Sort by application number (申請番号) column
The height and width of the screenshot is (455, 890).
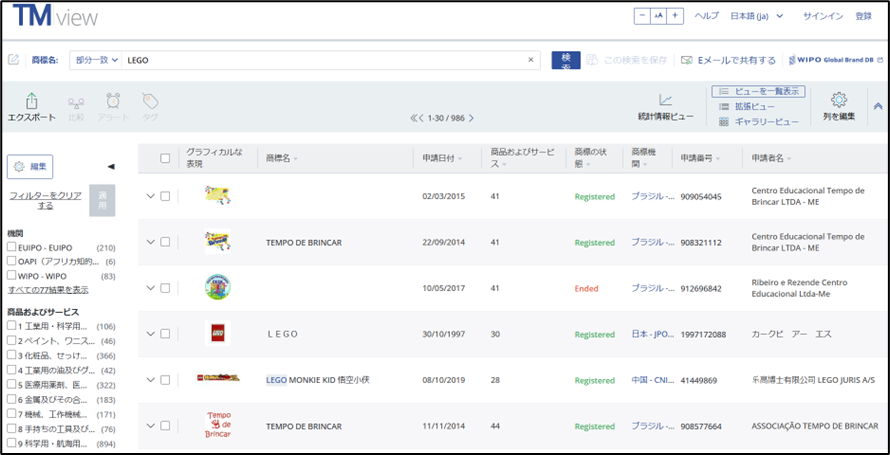[x=700, y=159]
